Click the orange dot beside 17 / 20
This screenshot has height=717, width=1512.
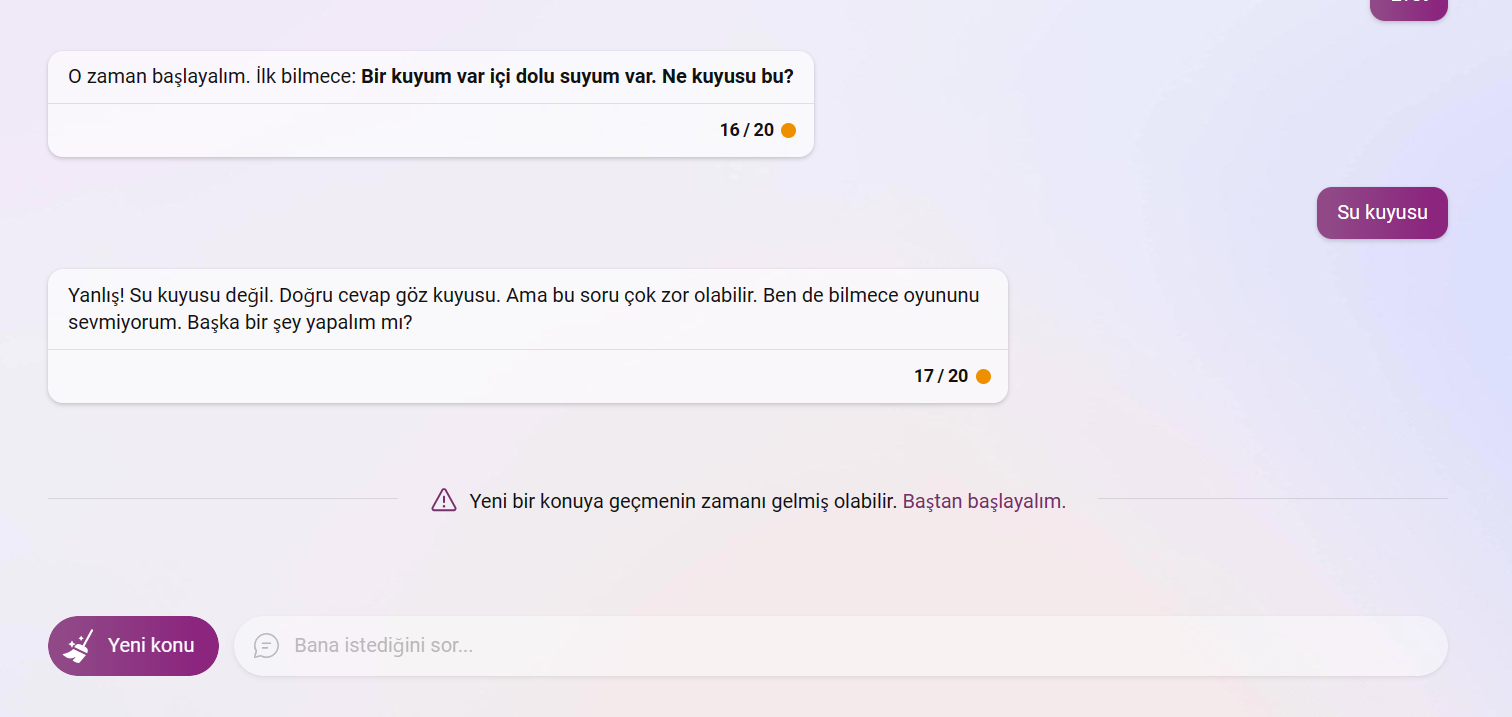tap(983, 376)
